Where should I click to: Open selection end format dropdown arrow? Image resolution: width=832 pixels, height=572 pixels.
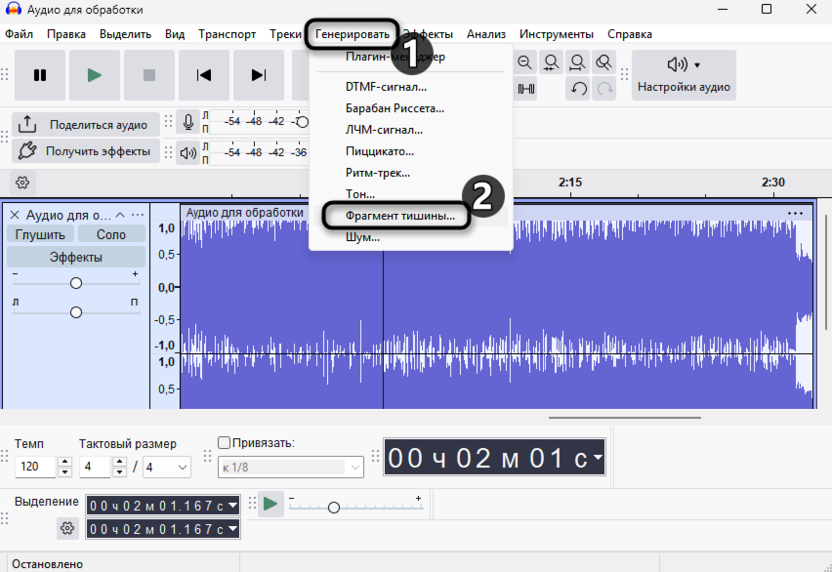[233, 529]
